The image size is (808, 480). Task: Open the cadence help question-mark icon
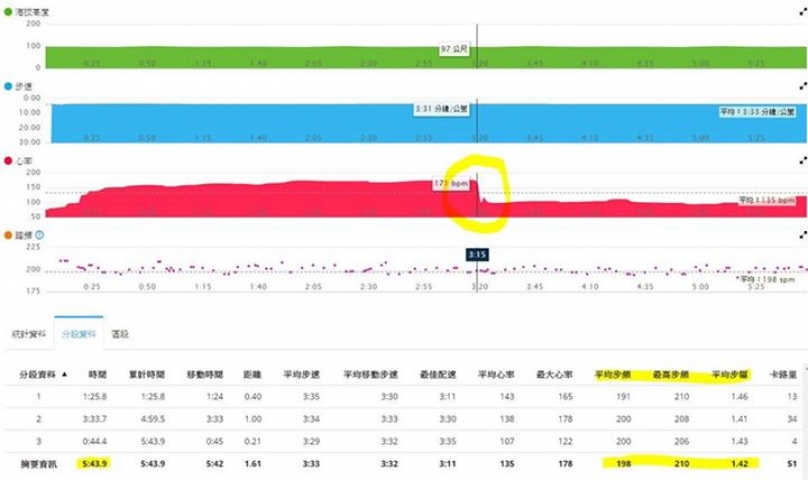39,235
